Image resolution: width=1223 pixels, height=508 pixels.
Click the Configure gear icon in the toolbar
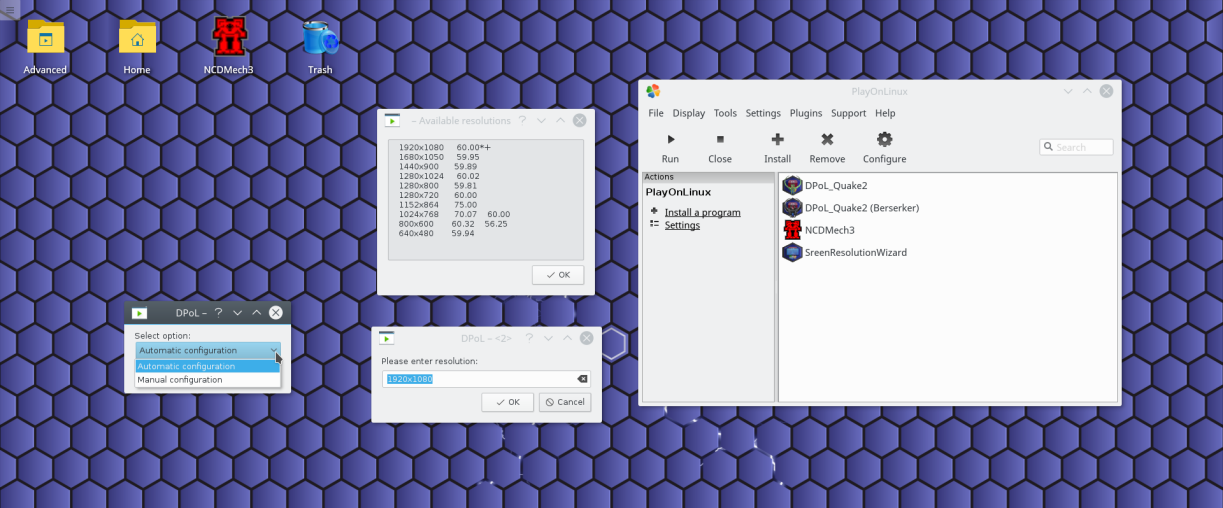click(x=884, y=139)
